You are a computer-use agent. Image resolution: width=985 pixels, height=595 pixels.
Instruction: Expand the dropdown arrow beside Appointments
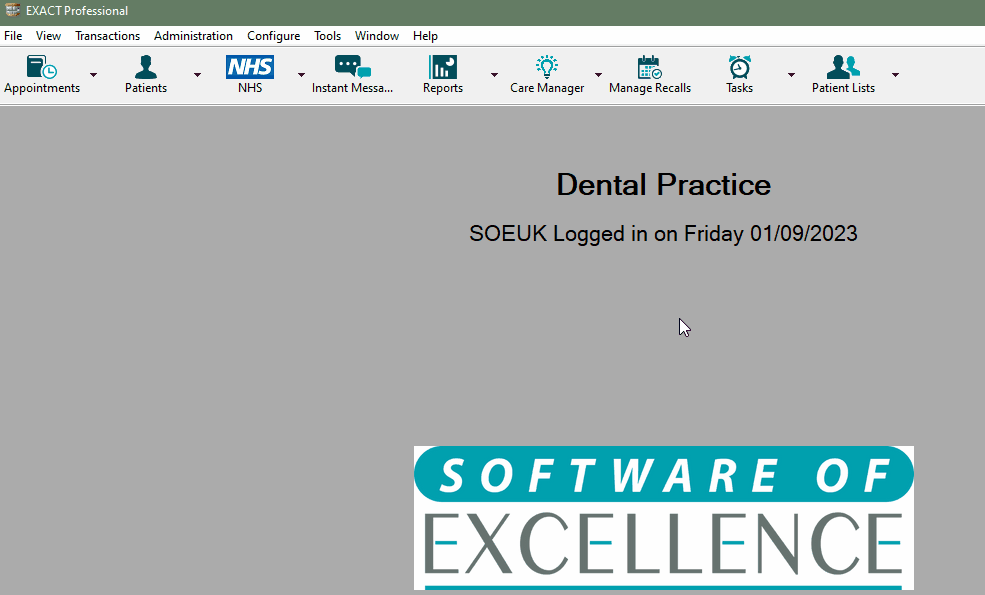[x=93, y=75]
